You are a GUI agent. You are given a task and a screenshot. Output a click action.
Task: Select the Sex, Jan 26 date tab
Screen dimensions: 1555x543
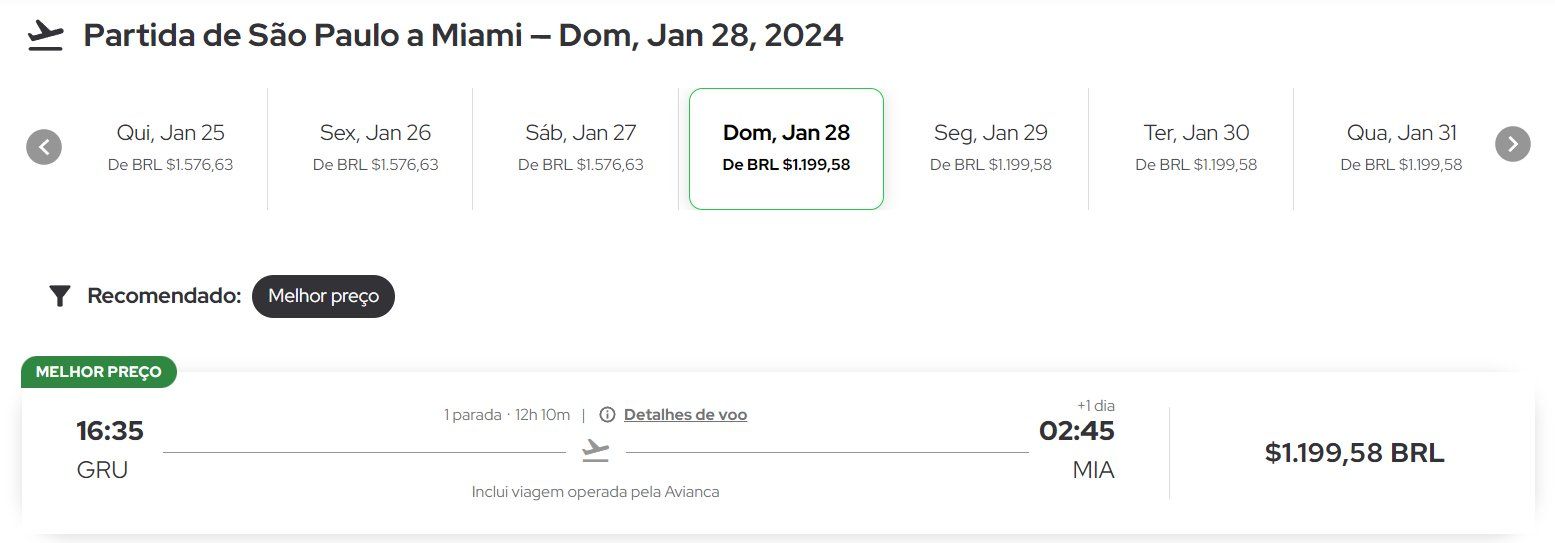point(375,148)
